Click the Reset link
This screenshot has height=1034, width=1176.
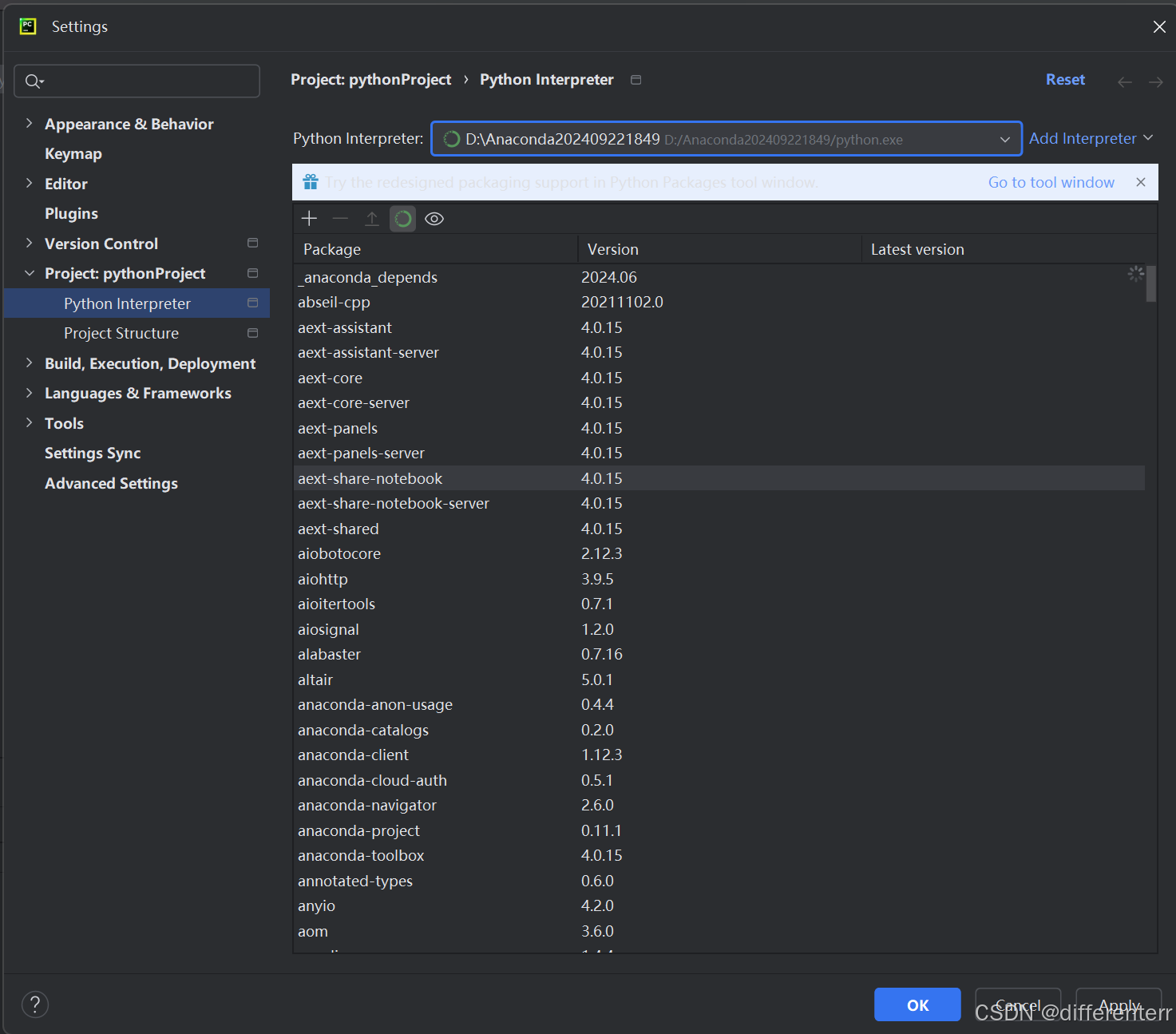click(x=1065, y=79)
